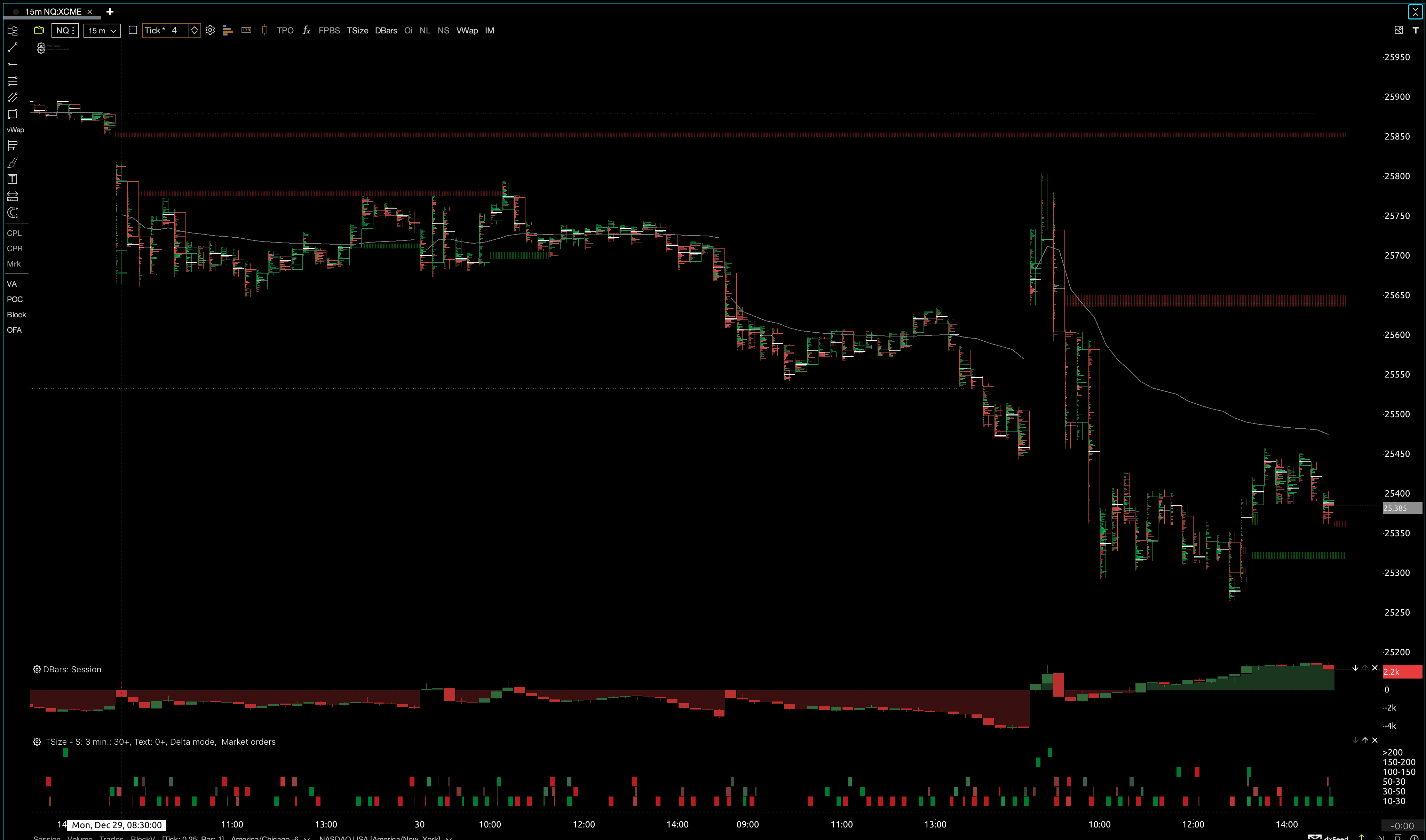Pick the brush drawing tool
Screen dimensions: 1426x840
pos(13,163)
